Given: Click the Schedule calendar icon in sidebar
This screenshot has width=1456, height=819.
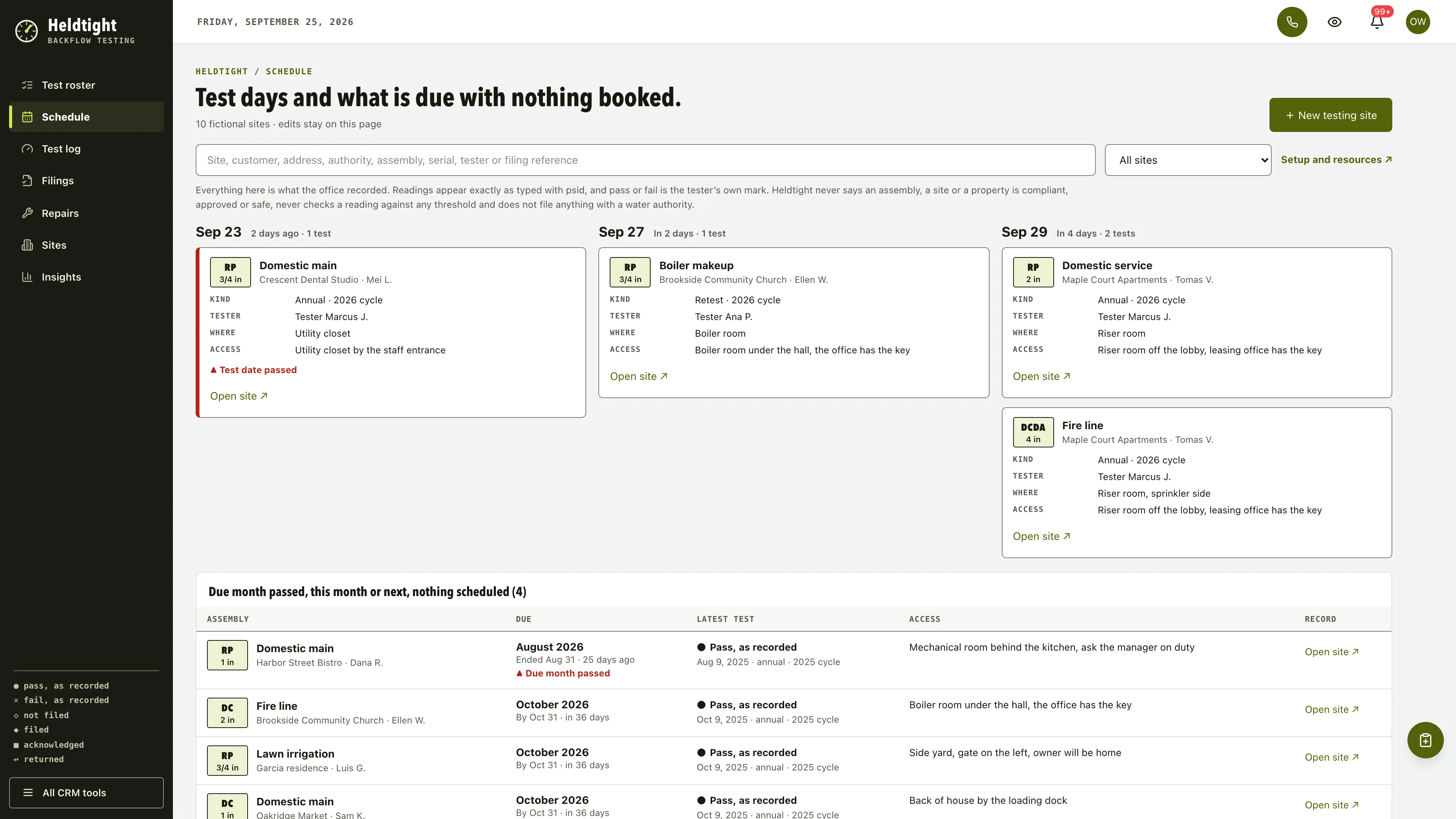Looking at the screenshot, I should [27, 116].
